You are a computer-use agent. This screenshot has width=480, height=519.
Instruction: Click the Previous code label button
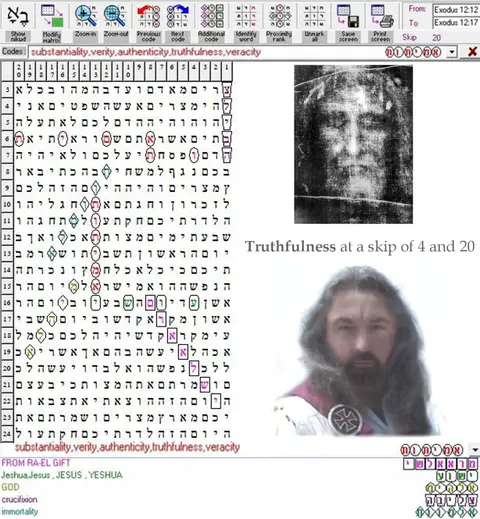coord(148,37)
